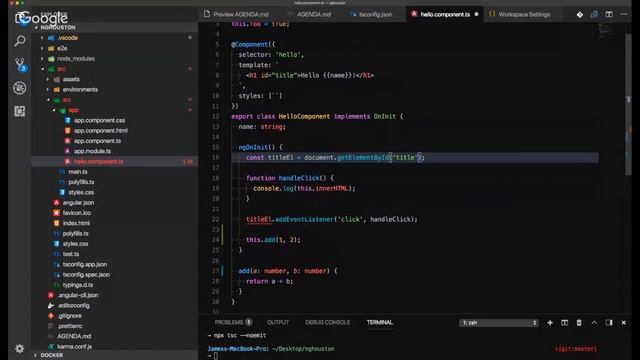Split the editor to the side
This screenshot has height=360, width=640.
(x=609, y=14)
